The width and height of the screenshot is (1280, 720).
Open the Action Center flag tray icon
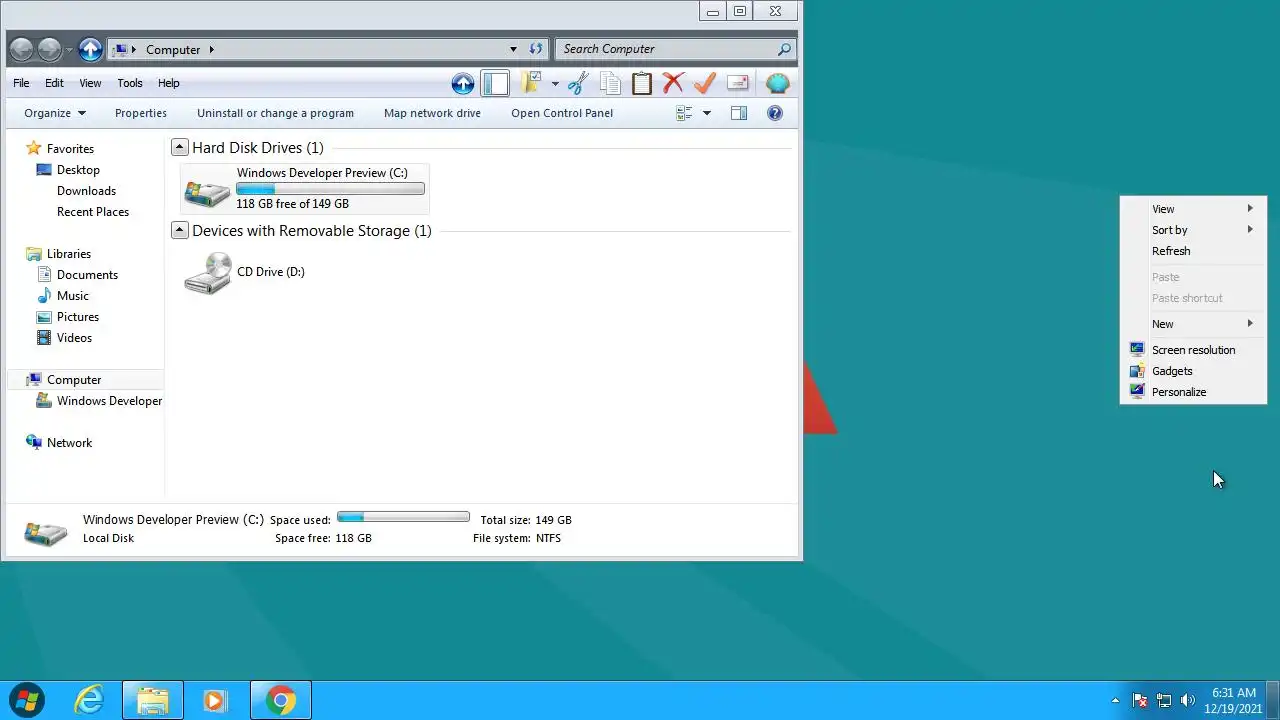1139,700
